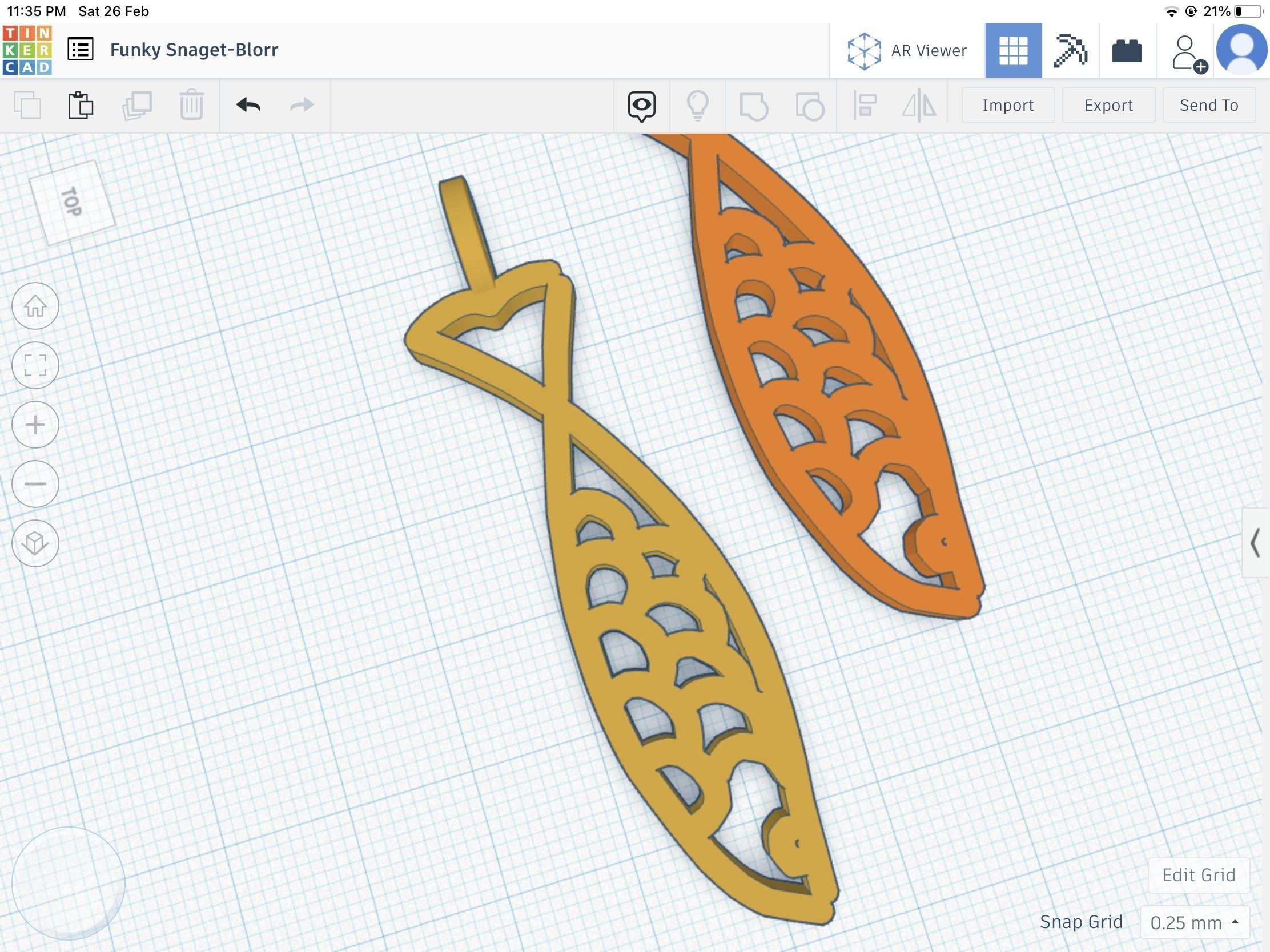Viewport: 1270px width, 952px height.
Task: Click the Export button
Action: [1108, 105]
